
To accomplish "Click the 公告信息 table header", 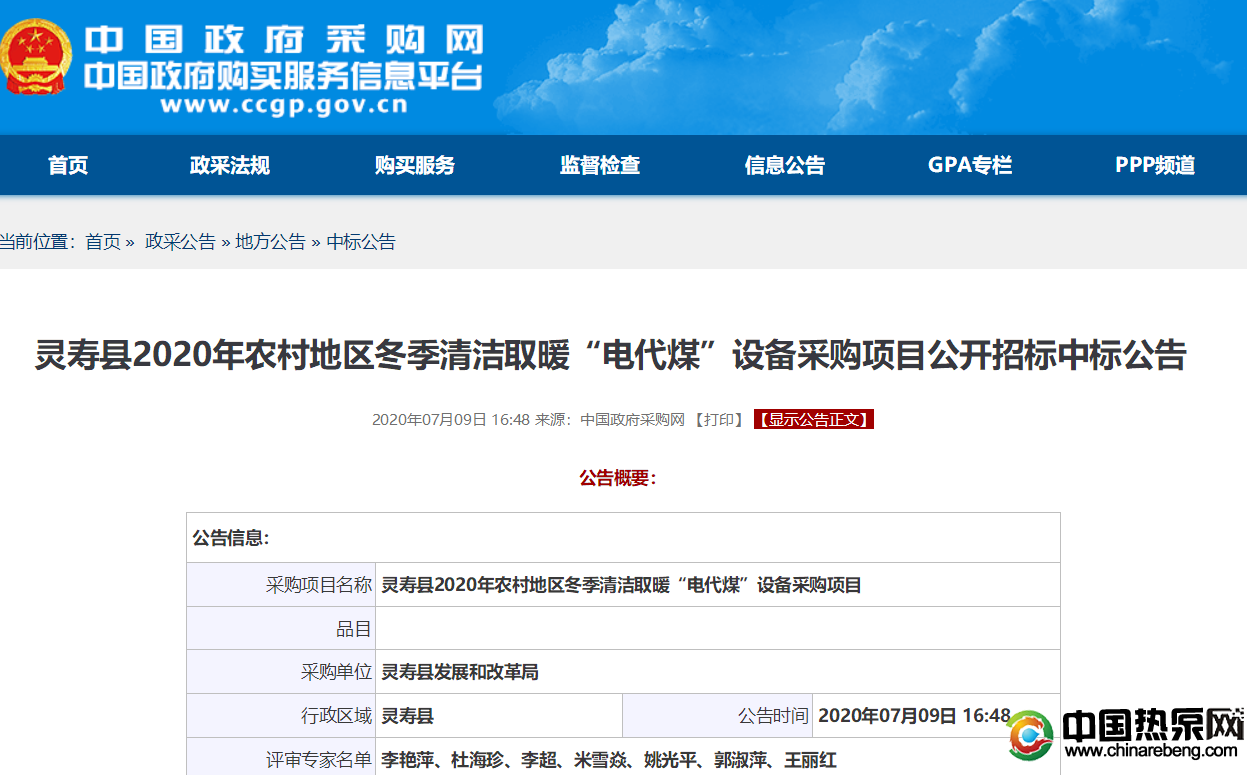I will [623, 538].
